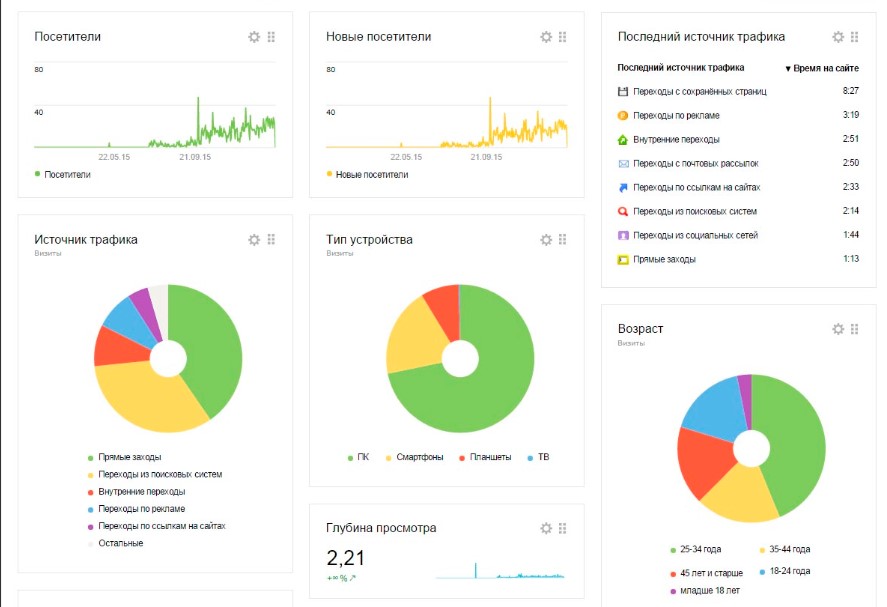Screen dimensions: 887x607
Task: Toggle Переходы из поисковых систем legend item
Action: 155,474
